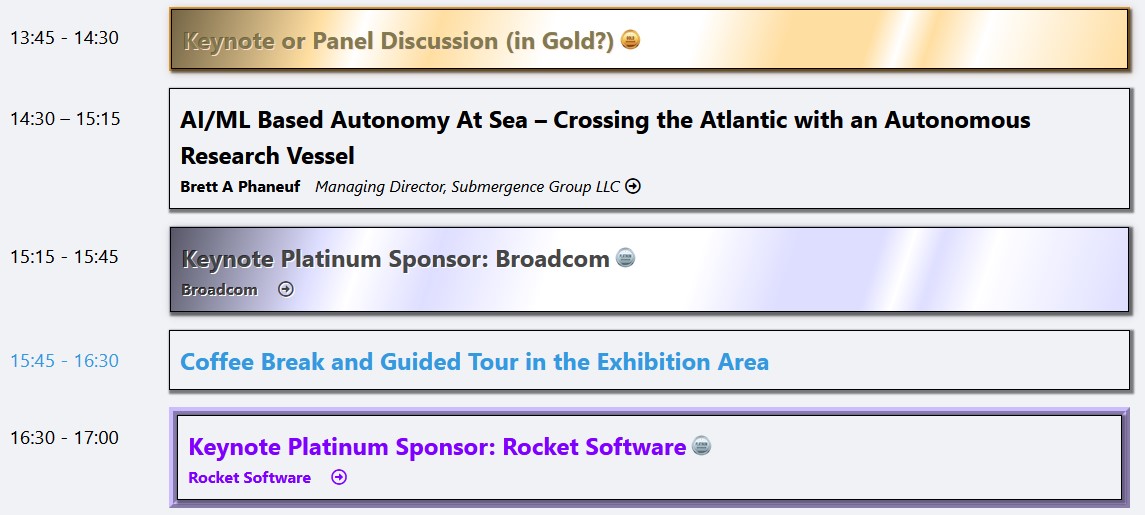Image resolution: width=1145 pixels, height=515 pixels.
Task: Click Managing Director, Submergence Group LLC text
Action: click(467, 187)
